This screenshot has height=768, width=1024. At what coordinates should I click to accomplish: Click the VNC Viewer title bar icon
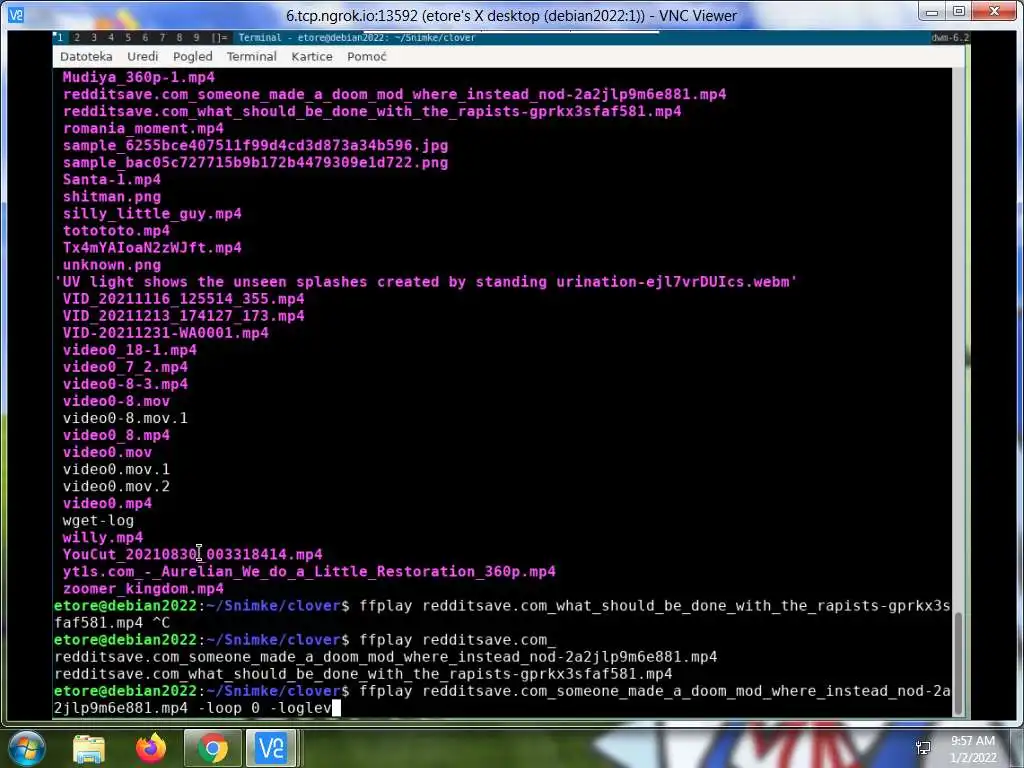pos(16,14)
